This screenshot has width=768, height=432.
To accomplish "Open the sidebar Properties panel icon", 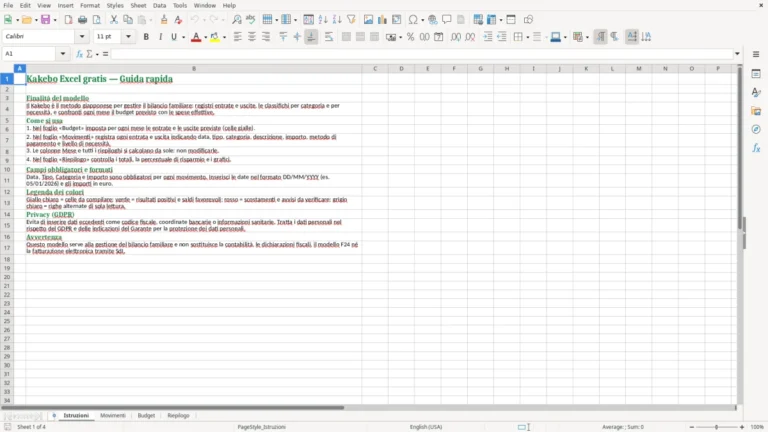I will [756, 73].
